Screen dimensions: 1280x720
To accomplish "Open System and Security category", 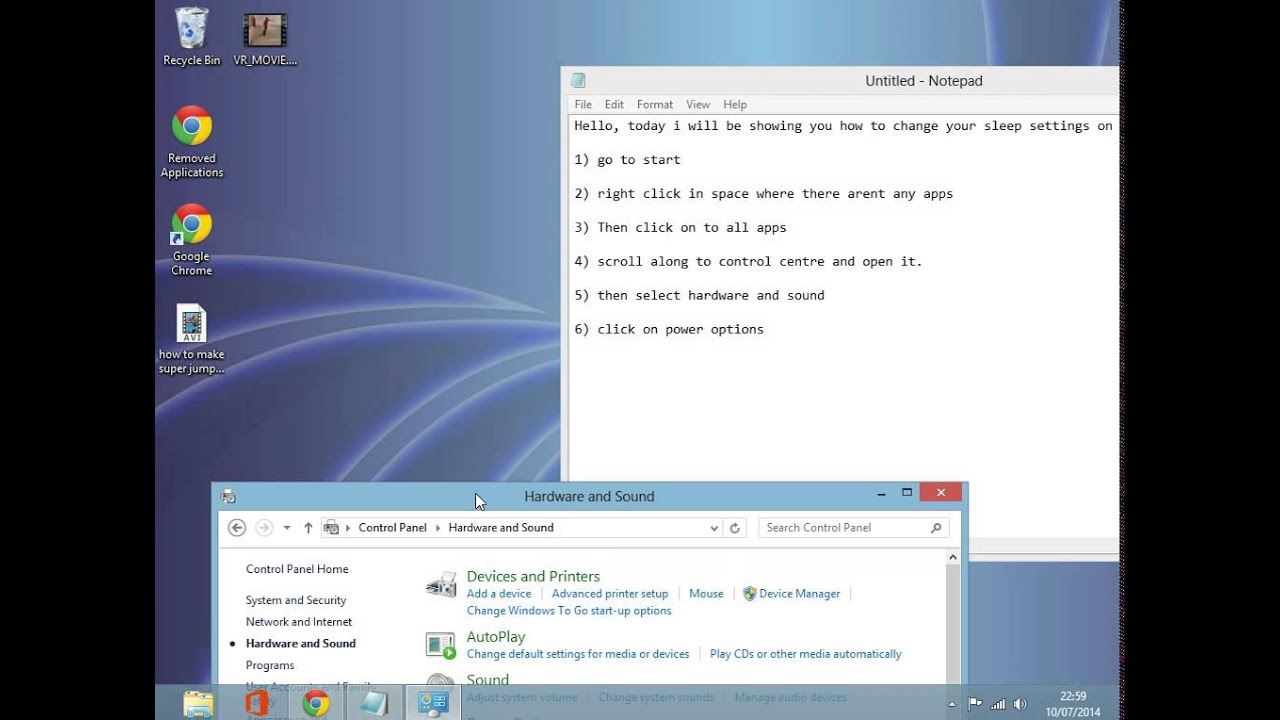I will [296, 600].
